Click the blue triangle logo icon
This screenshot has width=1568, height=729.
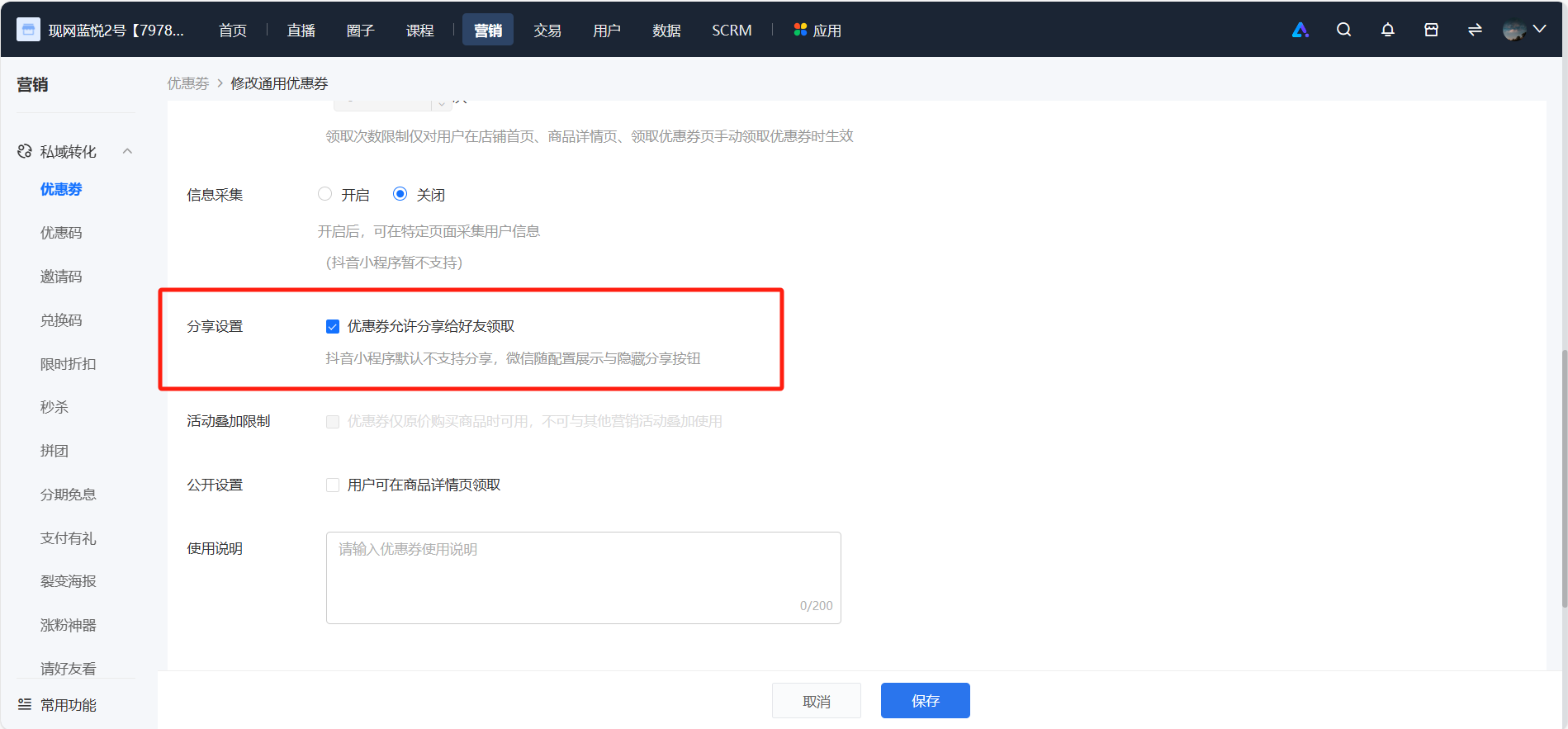point(1300,30)
